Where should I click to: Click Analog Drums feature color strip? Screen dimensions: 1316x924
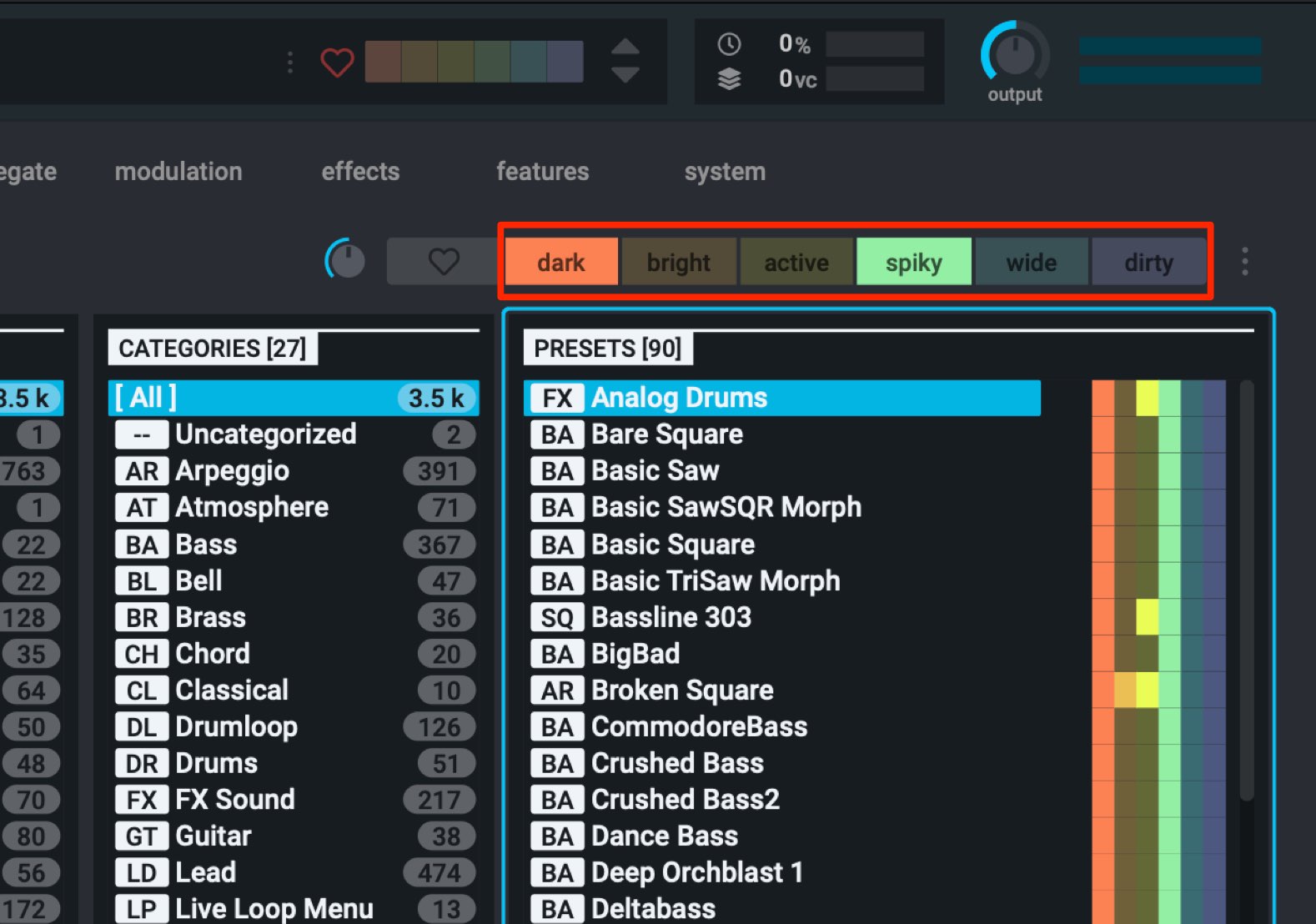(x=1159, y=398)
